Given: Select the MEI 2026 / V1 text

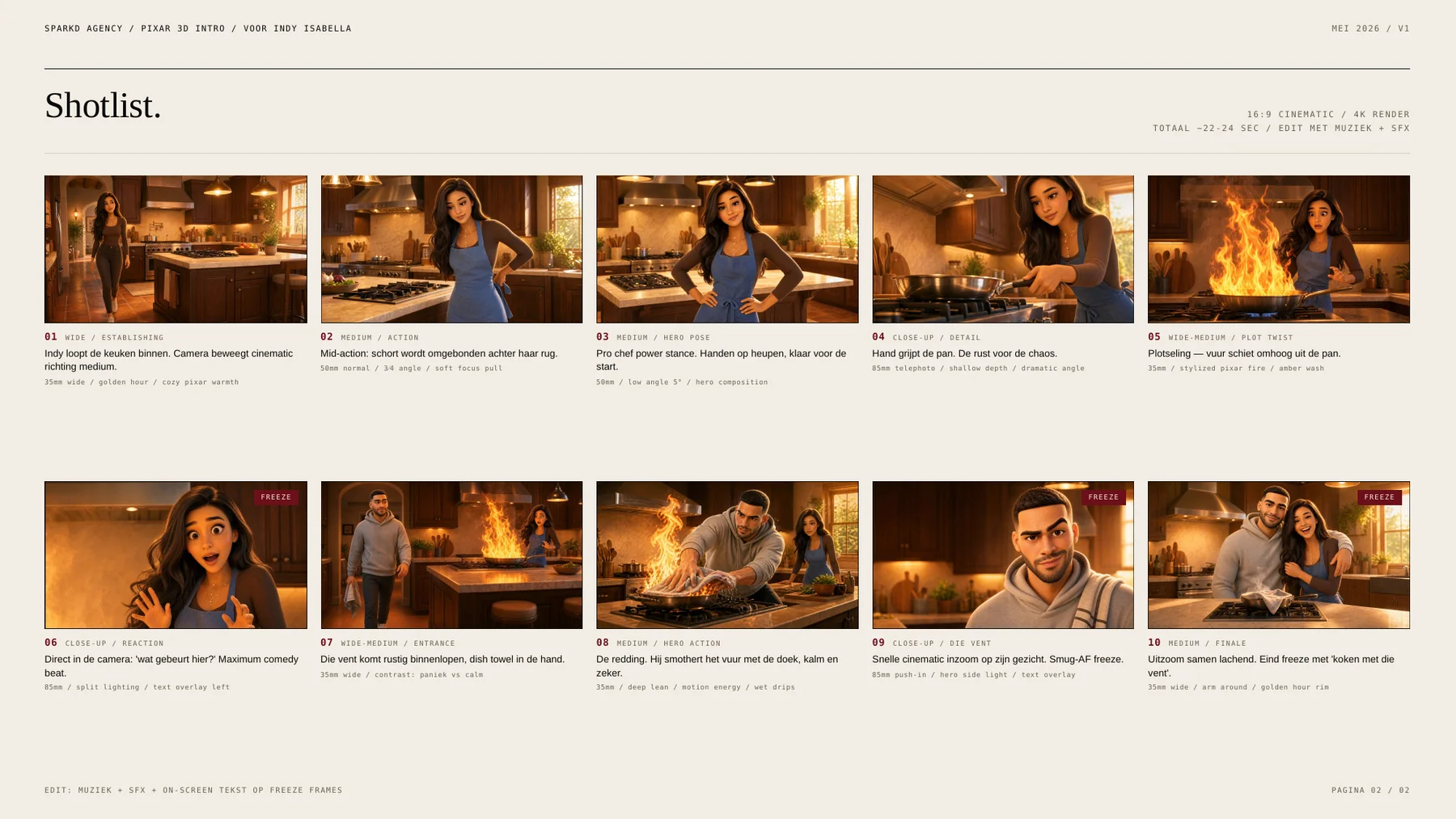Looking at the screenshot, I should (x=1370, y=28).
